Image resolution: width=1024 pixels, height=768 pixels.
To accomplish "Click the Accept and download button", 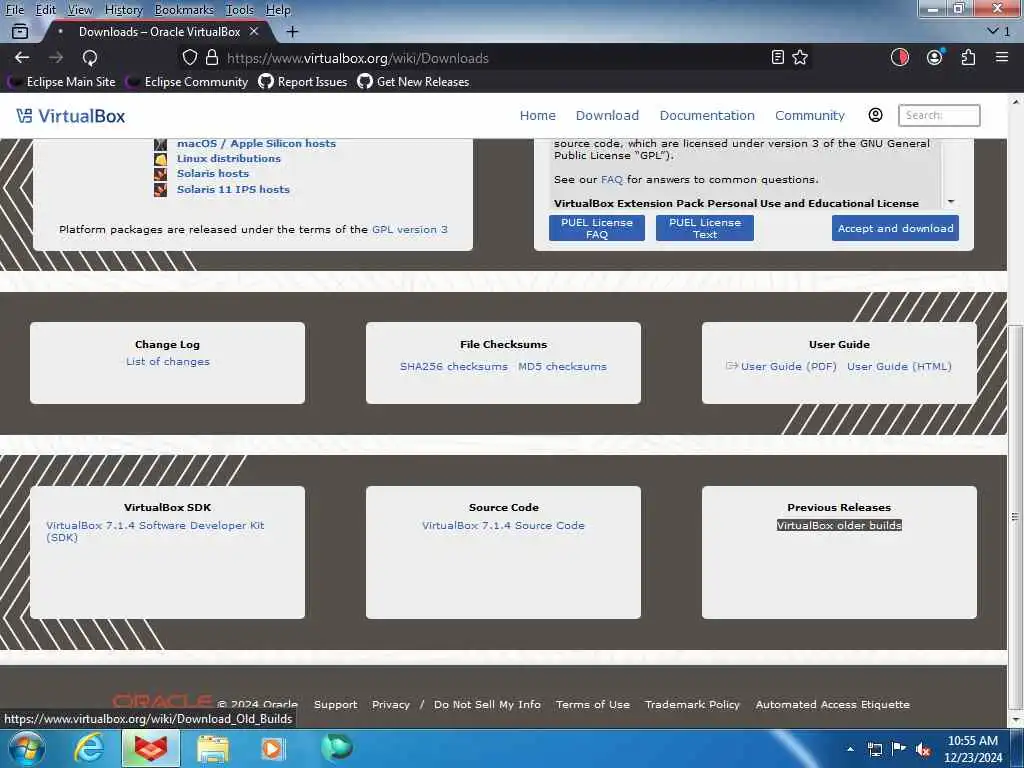I will 895,228.
